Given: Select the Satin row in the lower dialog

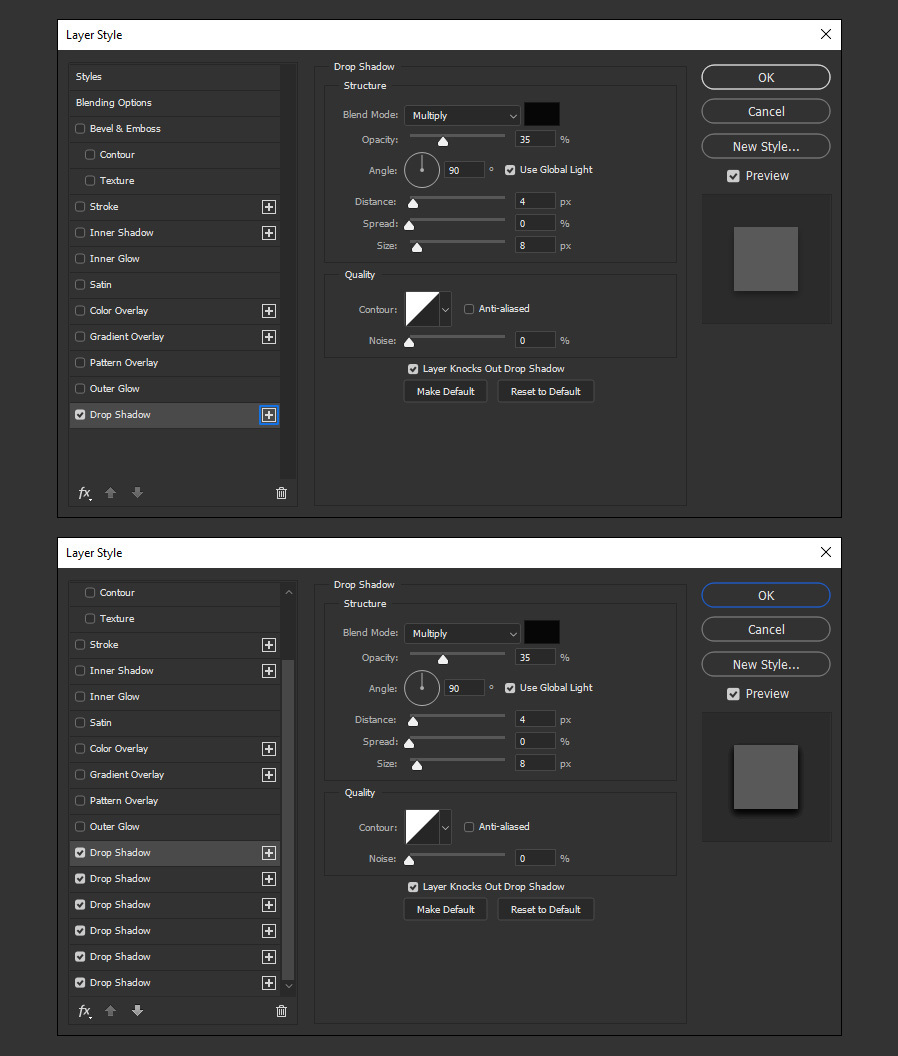Looking at the screenshot, I should (174, 723).
